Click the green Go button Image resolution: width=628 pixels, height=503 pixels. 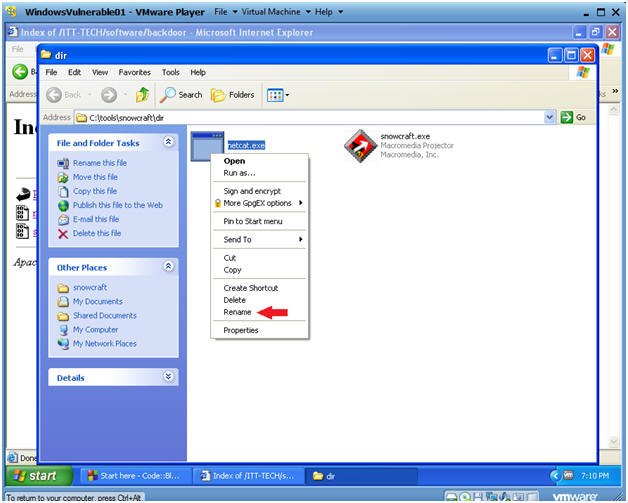[574, 117]
